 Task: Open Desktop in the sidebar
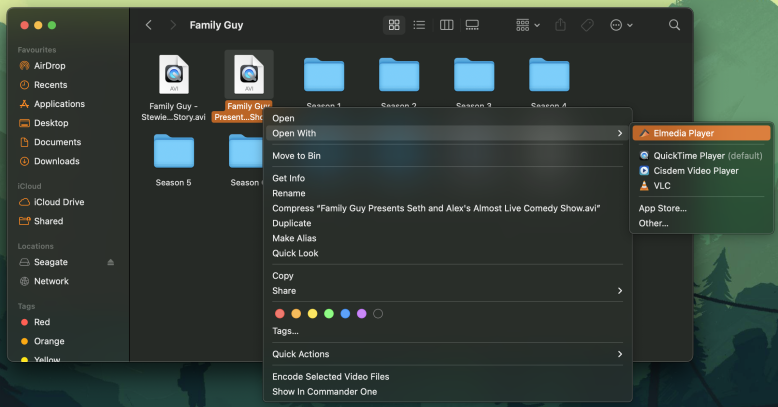tap(51, 123)
